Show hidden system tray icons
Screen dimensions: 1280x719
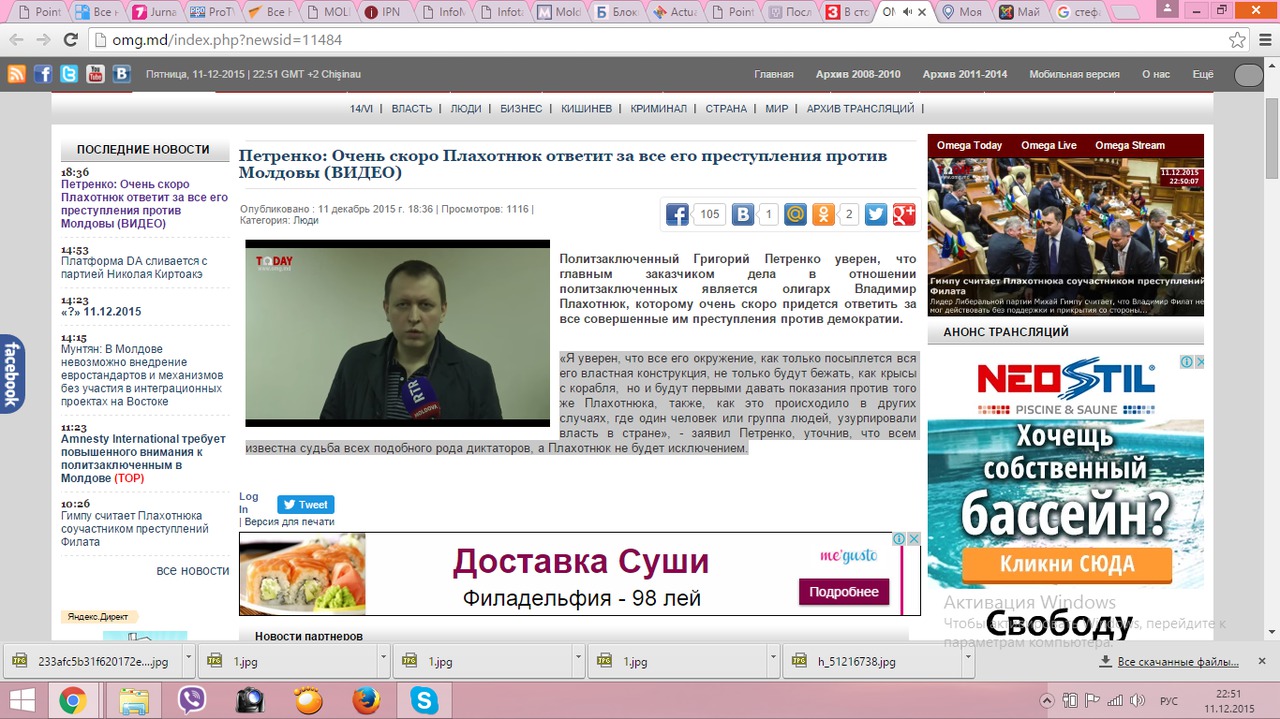[1047, 701]
